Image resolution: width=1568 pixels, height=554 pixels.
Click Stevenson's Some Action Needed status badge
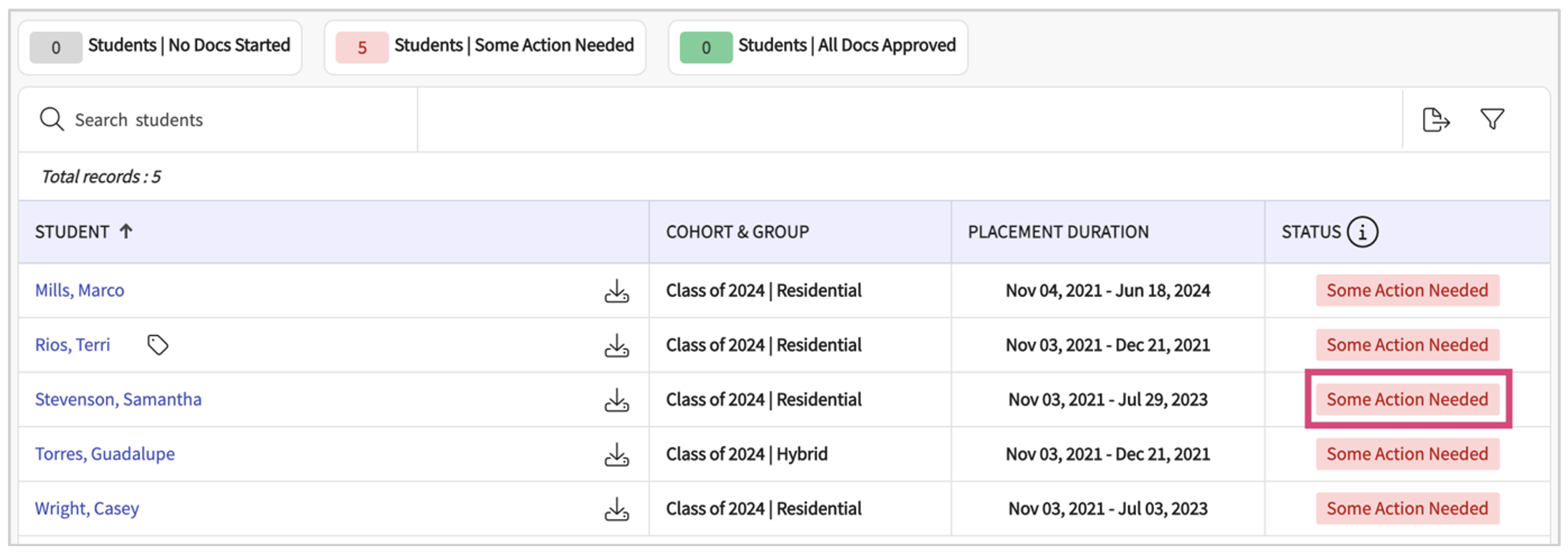click(1407, 400)
